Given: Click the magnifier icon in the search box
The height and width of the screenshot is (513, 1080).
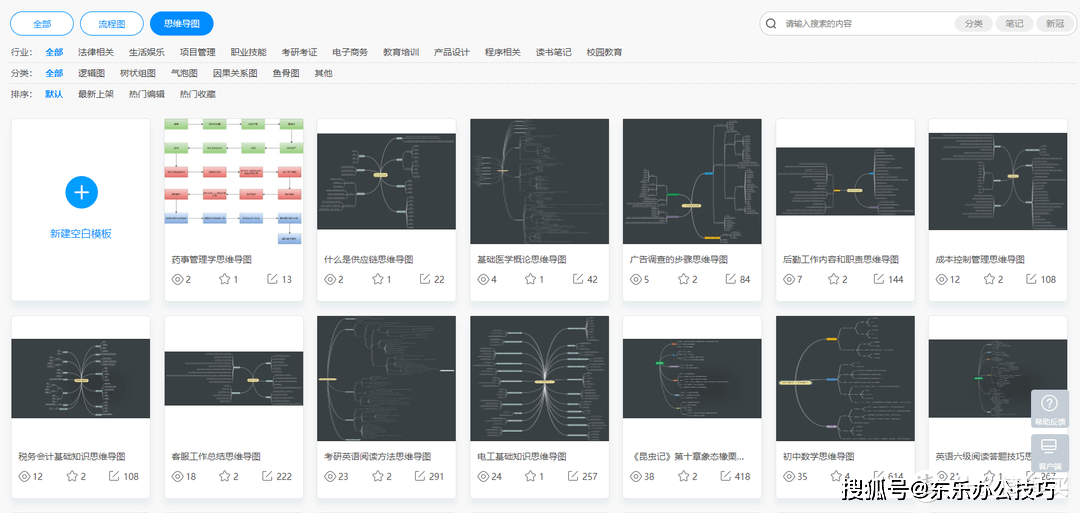Looking at the screenshot, I should tap(771, 24).
